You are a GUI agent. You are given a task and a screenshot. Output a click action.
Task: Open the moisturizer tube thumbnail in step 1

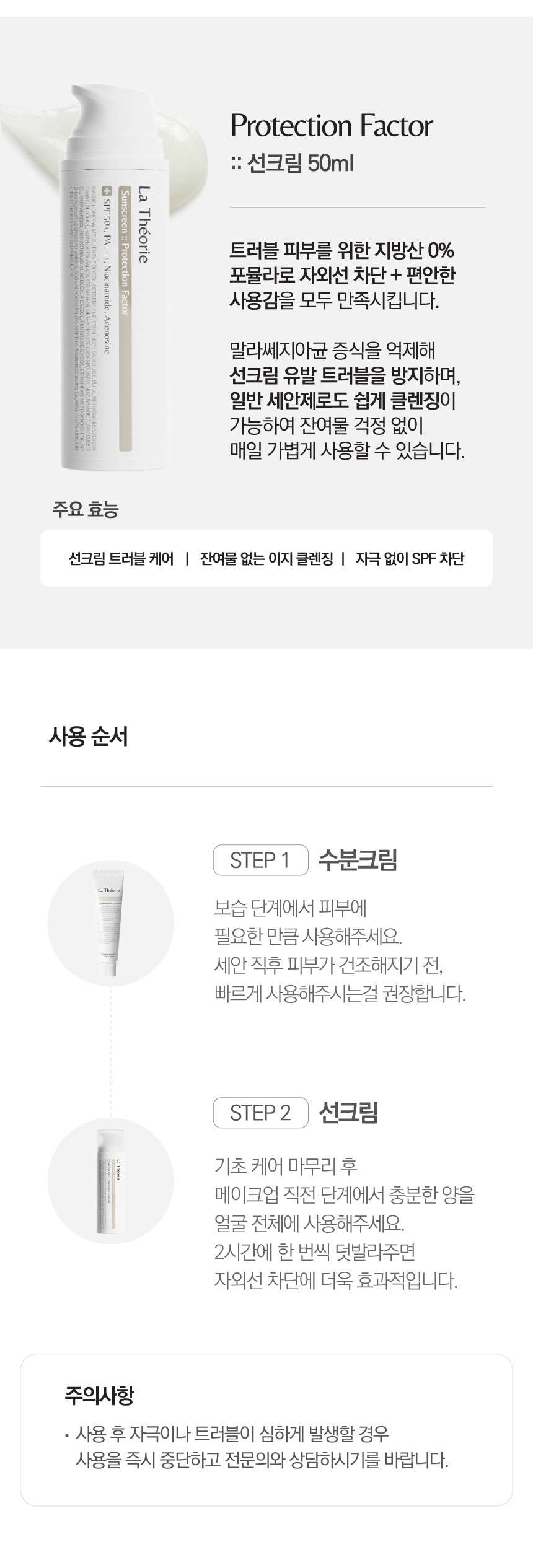pos(110,924)
